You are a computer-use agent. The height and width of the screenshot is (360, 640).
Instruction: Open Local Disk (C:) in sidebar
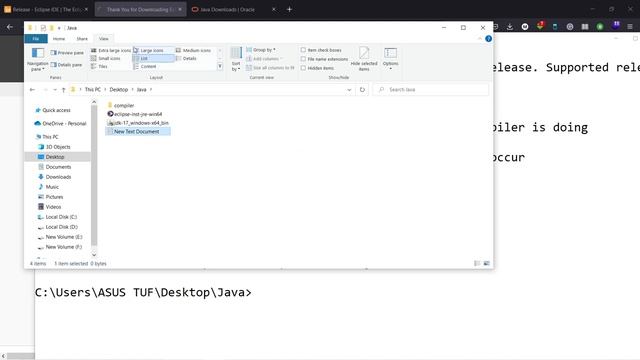[x=58, y=217]
